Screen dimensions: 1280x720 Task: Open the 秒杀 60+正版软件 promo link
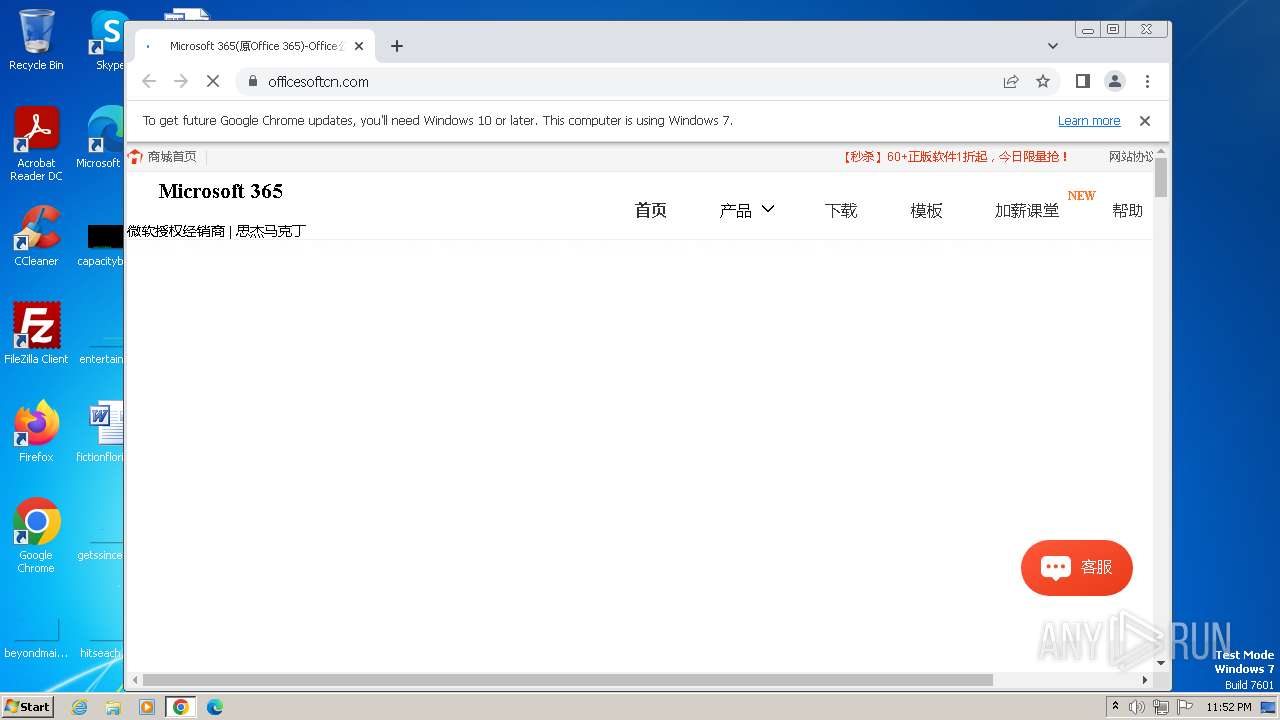point(955,156)
